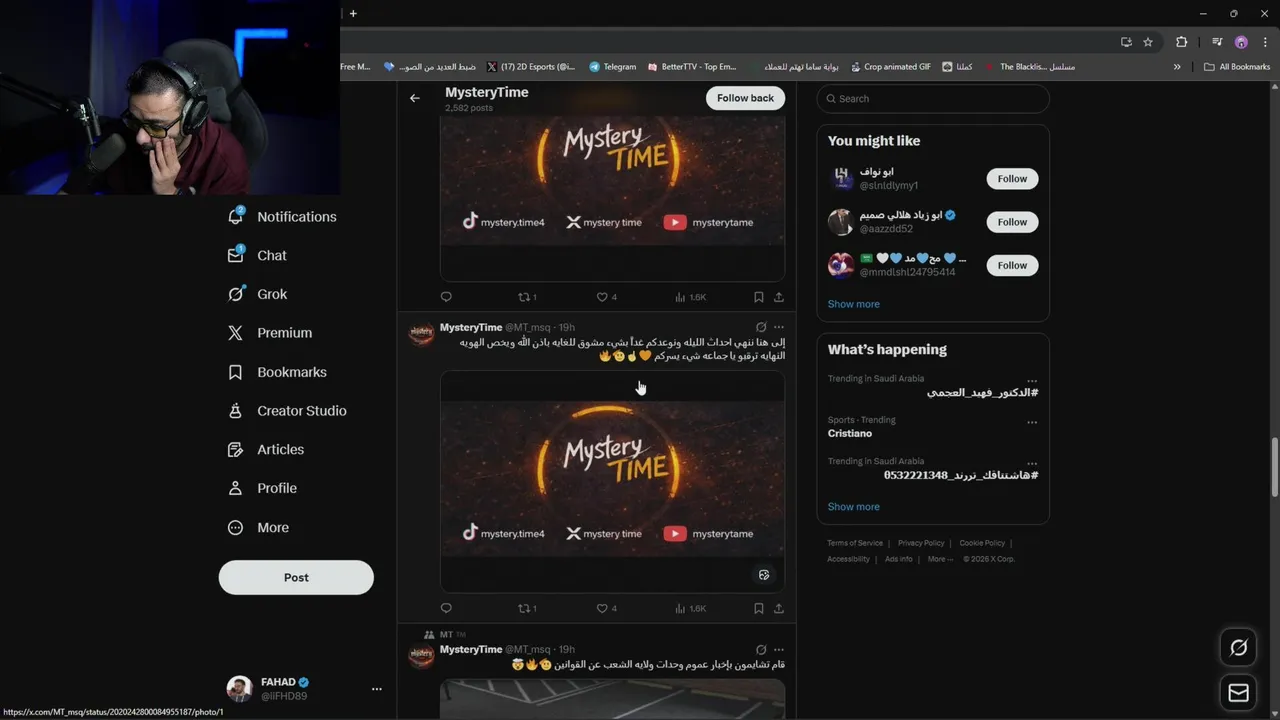The image size is (1280, 720).
Task: Click the Follow back button
Action: (745, 98)
